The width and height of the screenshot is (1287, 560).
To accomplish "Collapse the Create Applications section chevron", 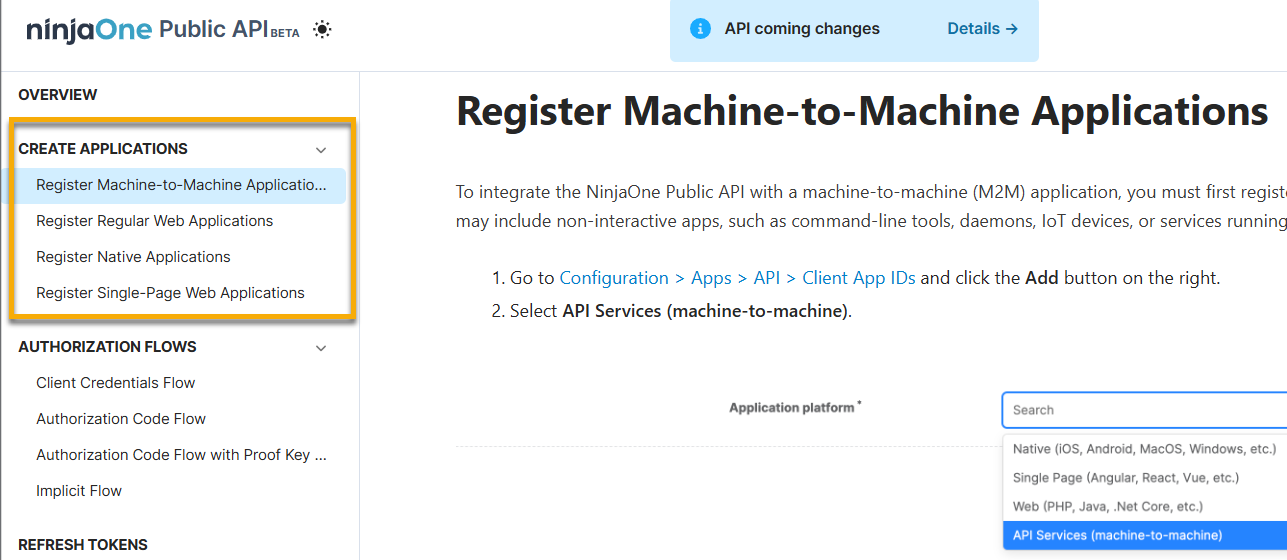I will click(x=321, y=150).
